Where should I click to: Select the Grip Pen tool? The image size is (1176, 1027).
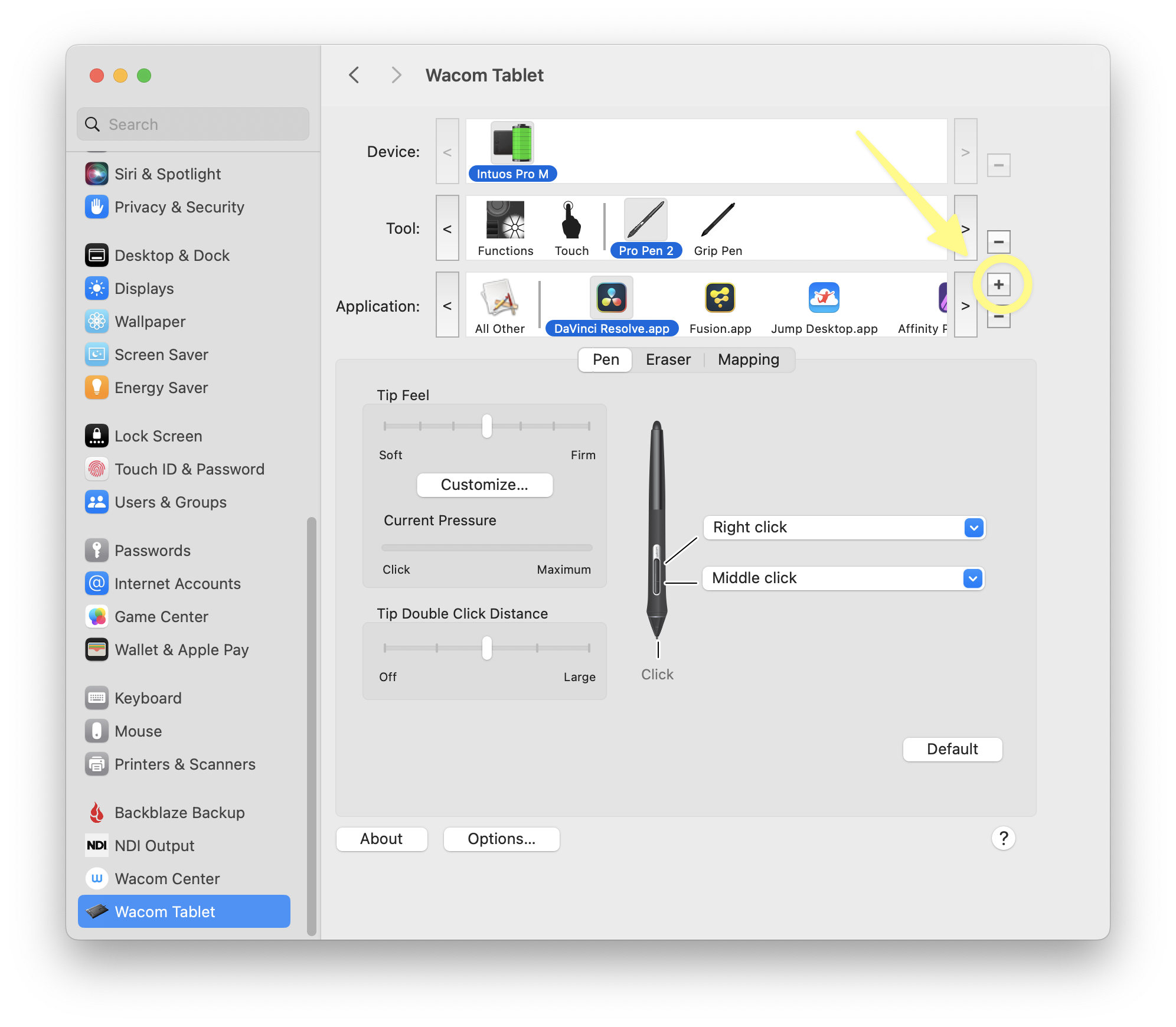pyautogui.click(x=717, y=221)
